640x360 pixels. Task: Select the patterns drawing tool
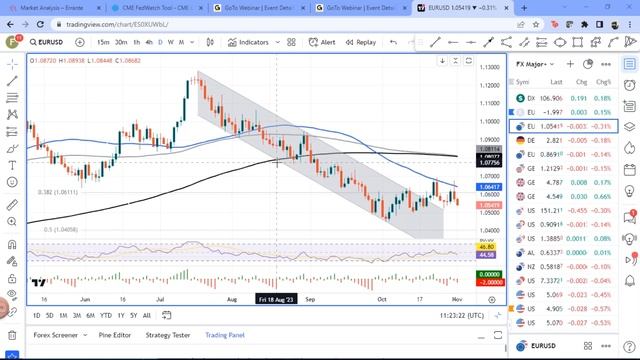coord(12,114)
